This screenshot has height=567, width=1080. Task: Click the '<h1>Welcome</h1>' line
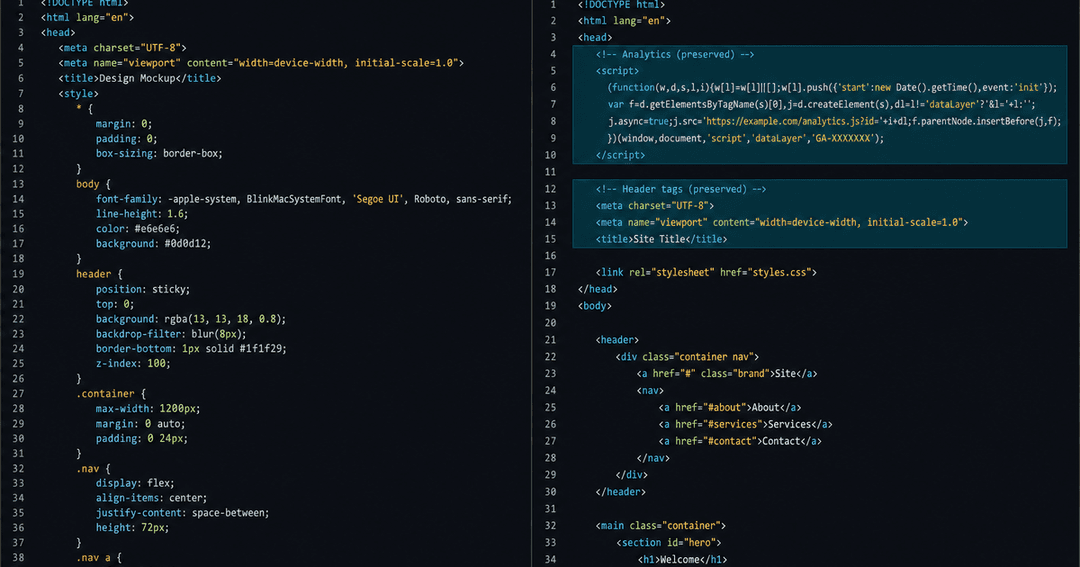682,559
